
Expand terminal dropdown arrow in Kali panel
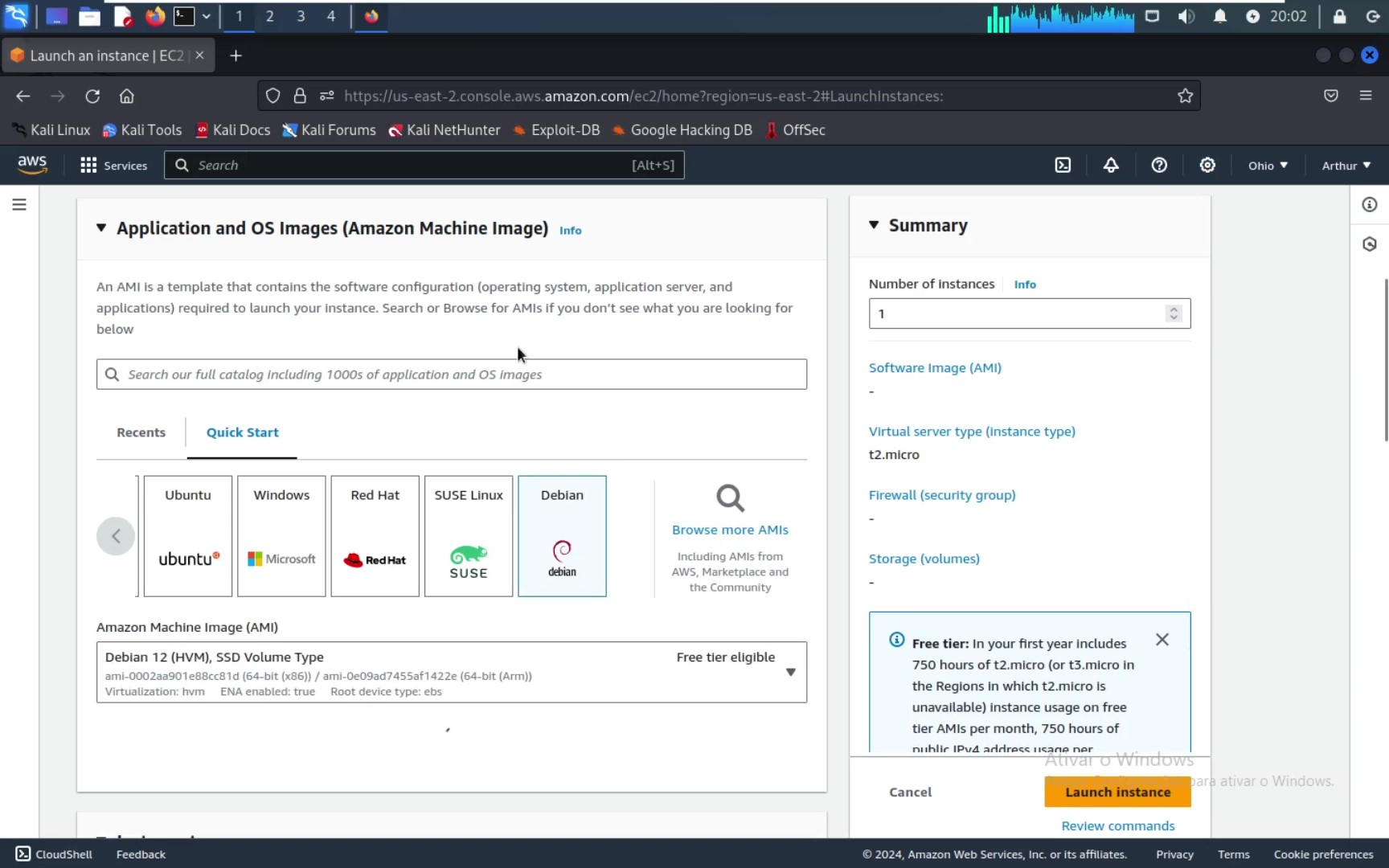click(207, 16)
